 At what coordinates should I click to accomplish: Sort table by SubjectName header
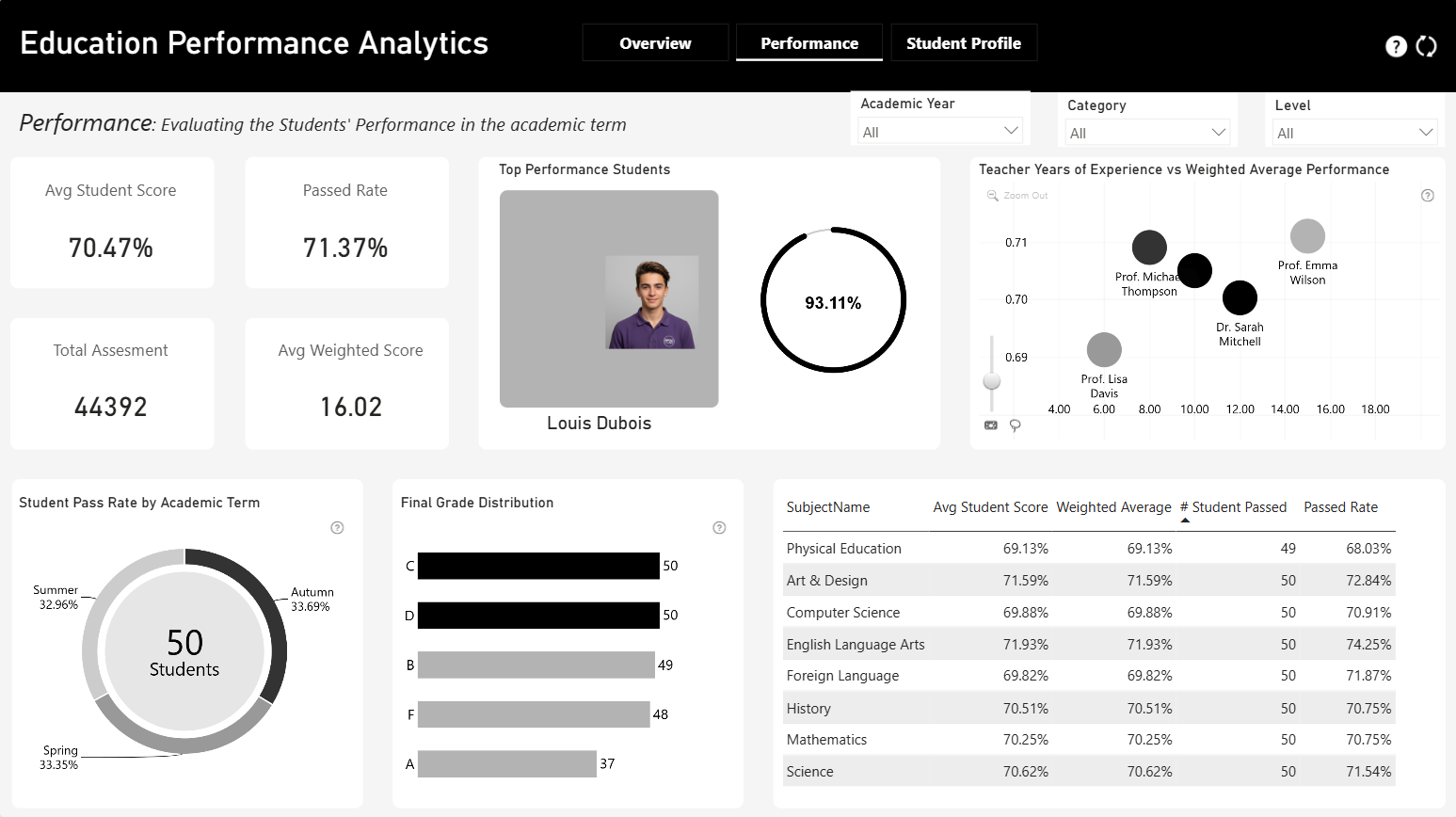[x=828, y=507]
